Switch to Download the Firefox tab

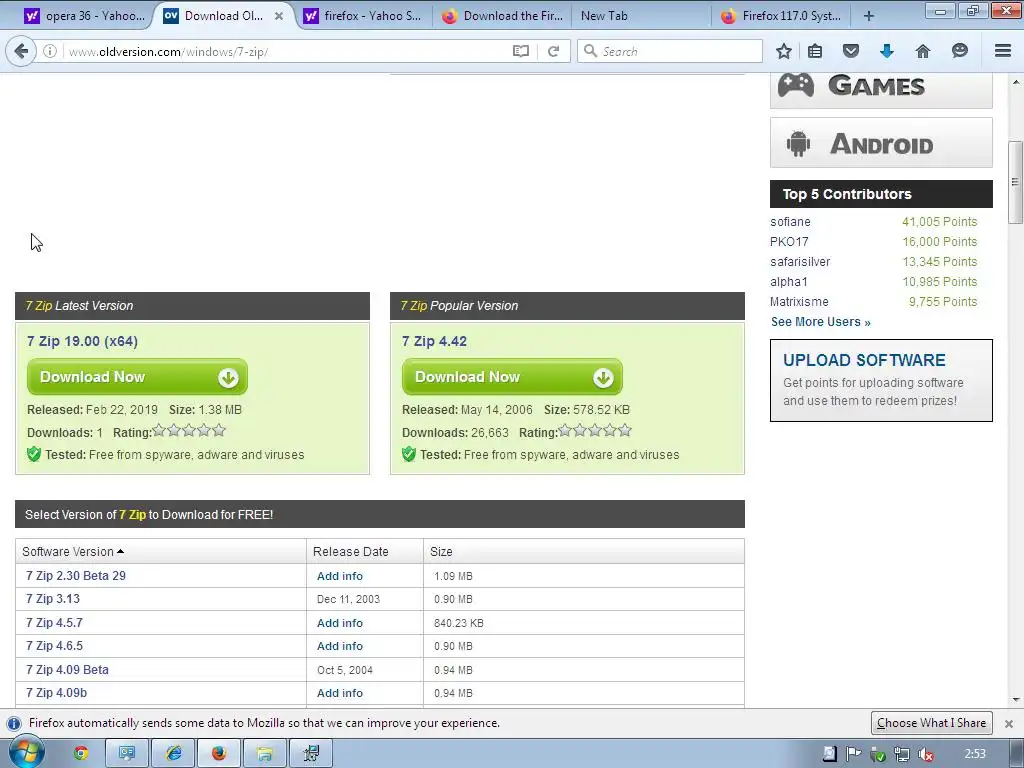503,16
